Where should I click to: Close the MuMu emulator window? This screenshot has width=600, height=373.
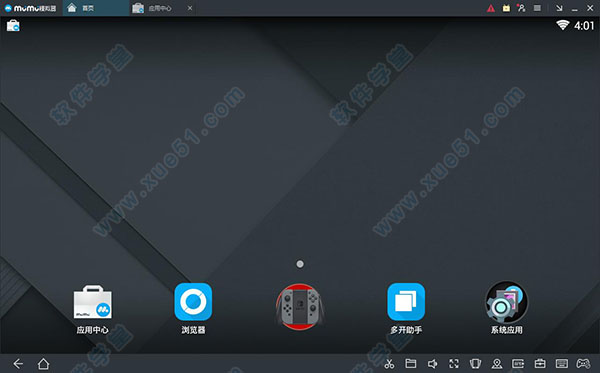590,8
